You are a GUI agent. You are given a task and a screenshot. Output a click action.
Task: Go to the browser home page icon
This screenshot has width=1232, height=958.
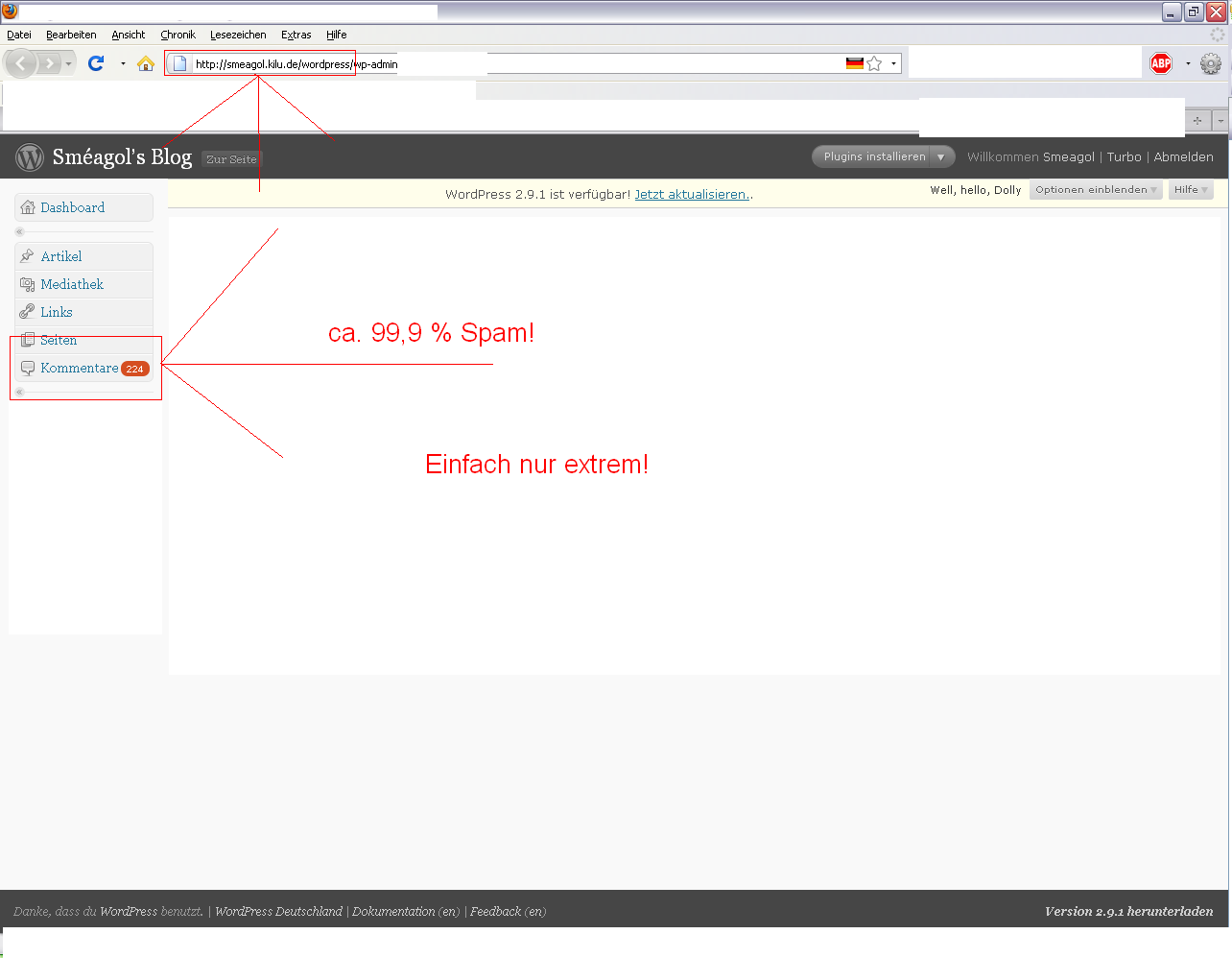coord(146,63)
